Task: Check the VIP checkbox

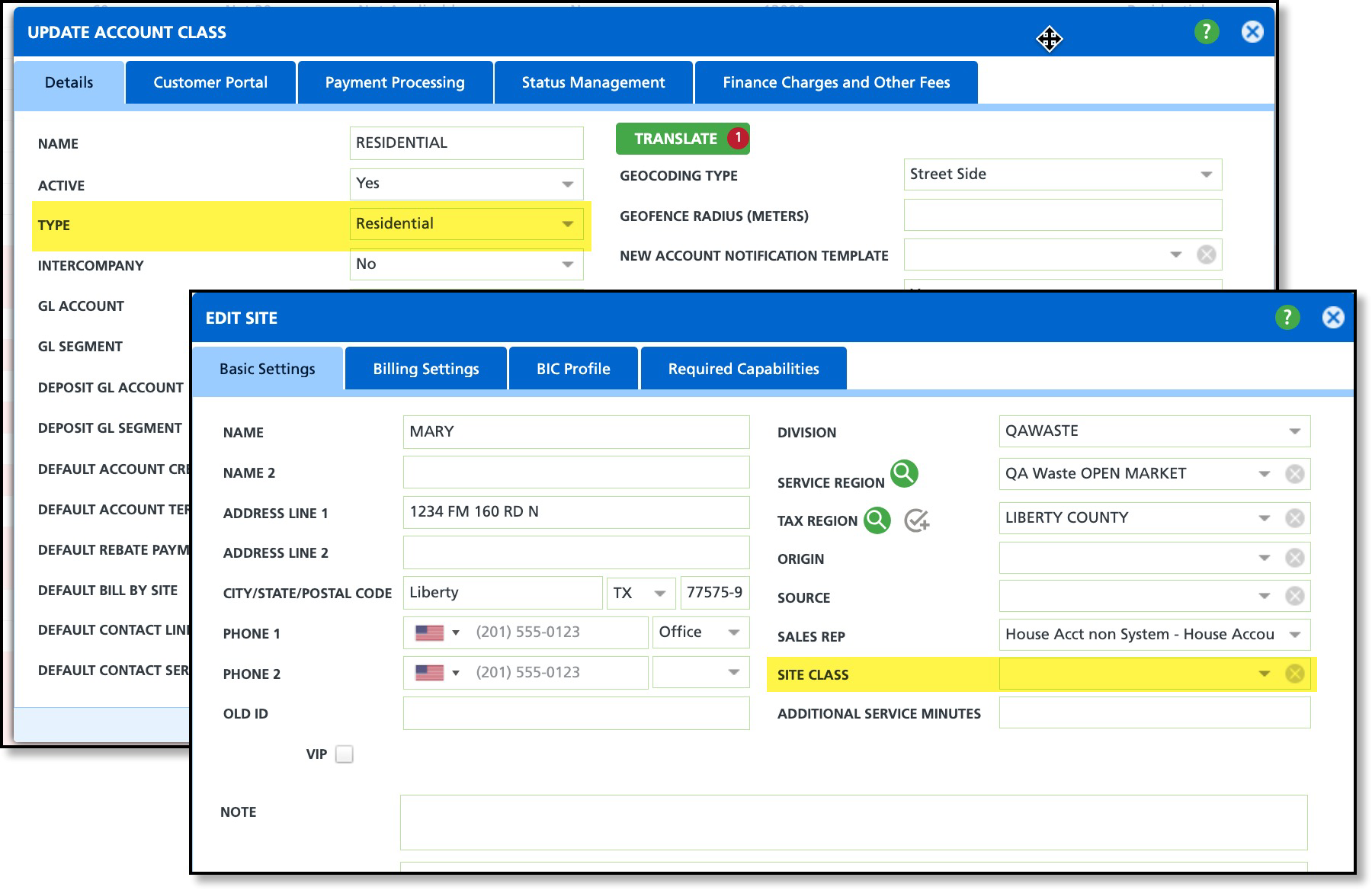Action: (345, 754)
